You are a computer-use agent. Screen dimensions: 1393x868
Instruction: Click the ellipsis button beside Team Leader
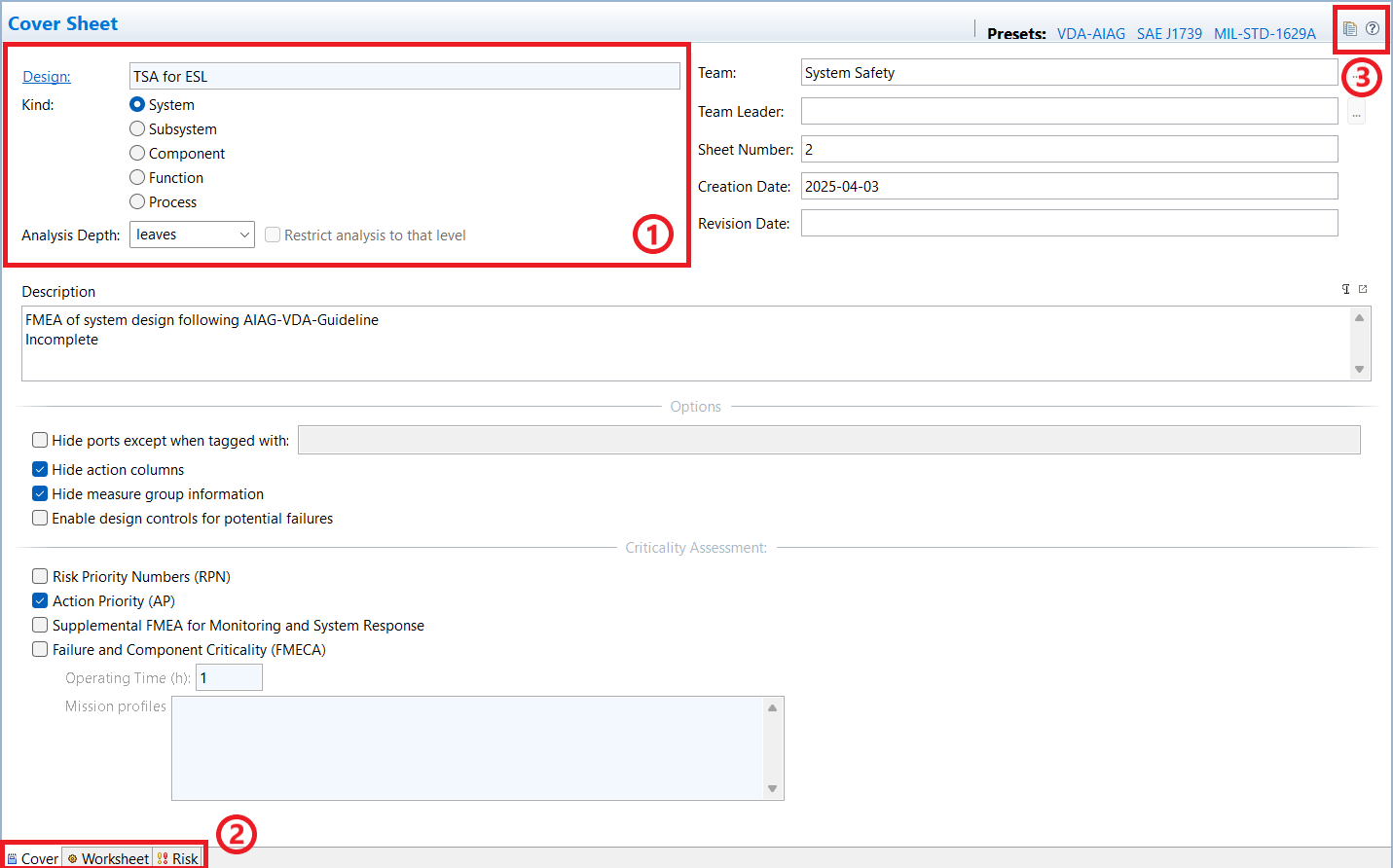click(1356, 113)
